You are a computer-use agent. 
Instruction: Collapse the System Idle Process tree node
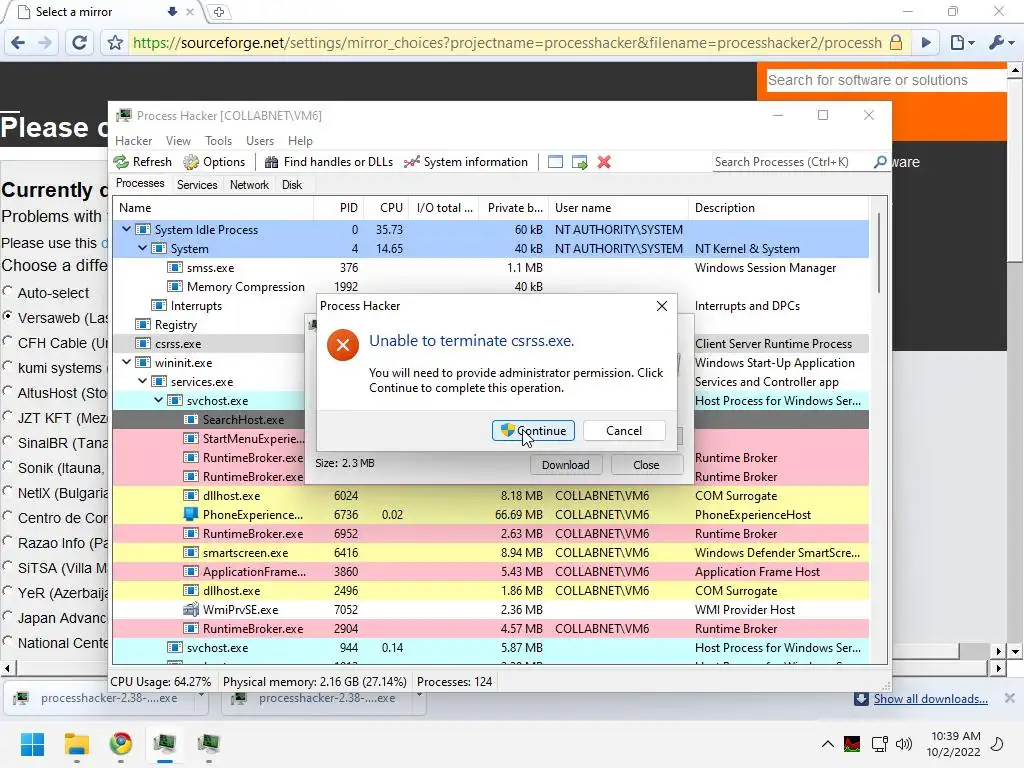127,229
